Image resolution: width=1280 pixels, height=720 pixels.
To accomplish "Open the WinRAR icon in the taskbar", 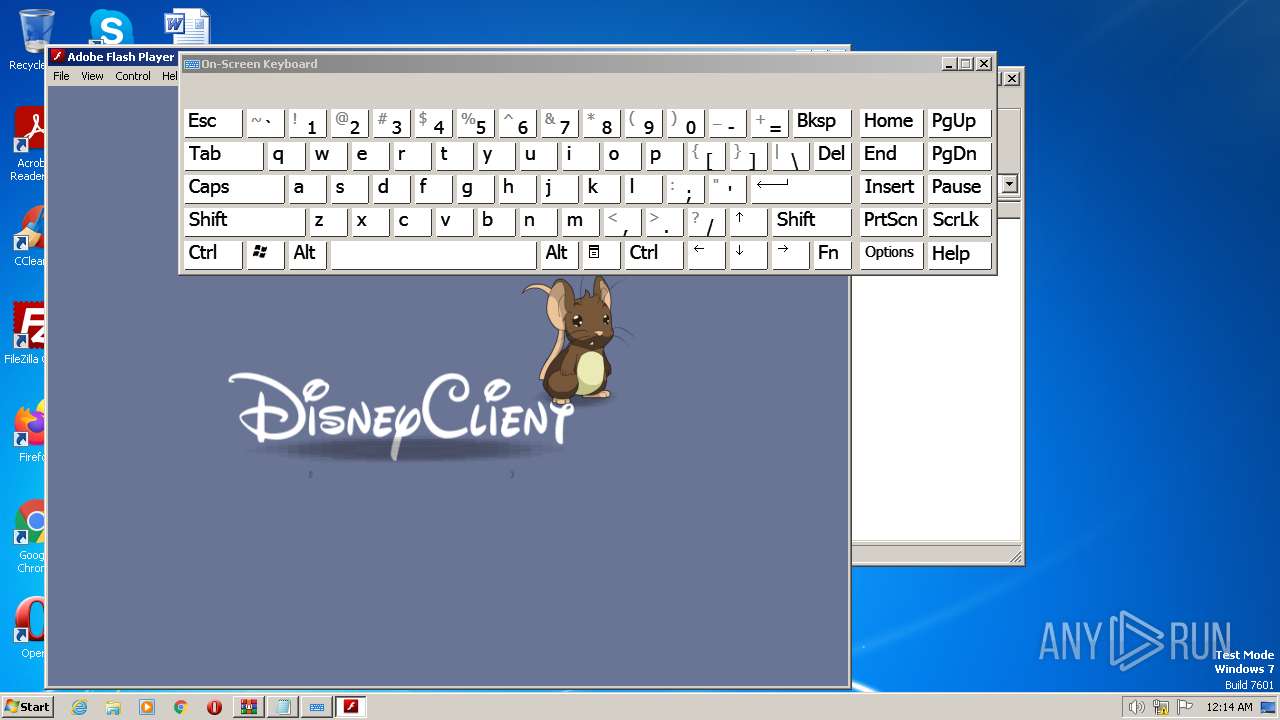I will [249, 707].
